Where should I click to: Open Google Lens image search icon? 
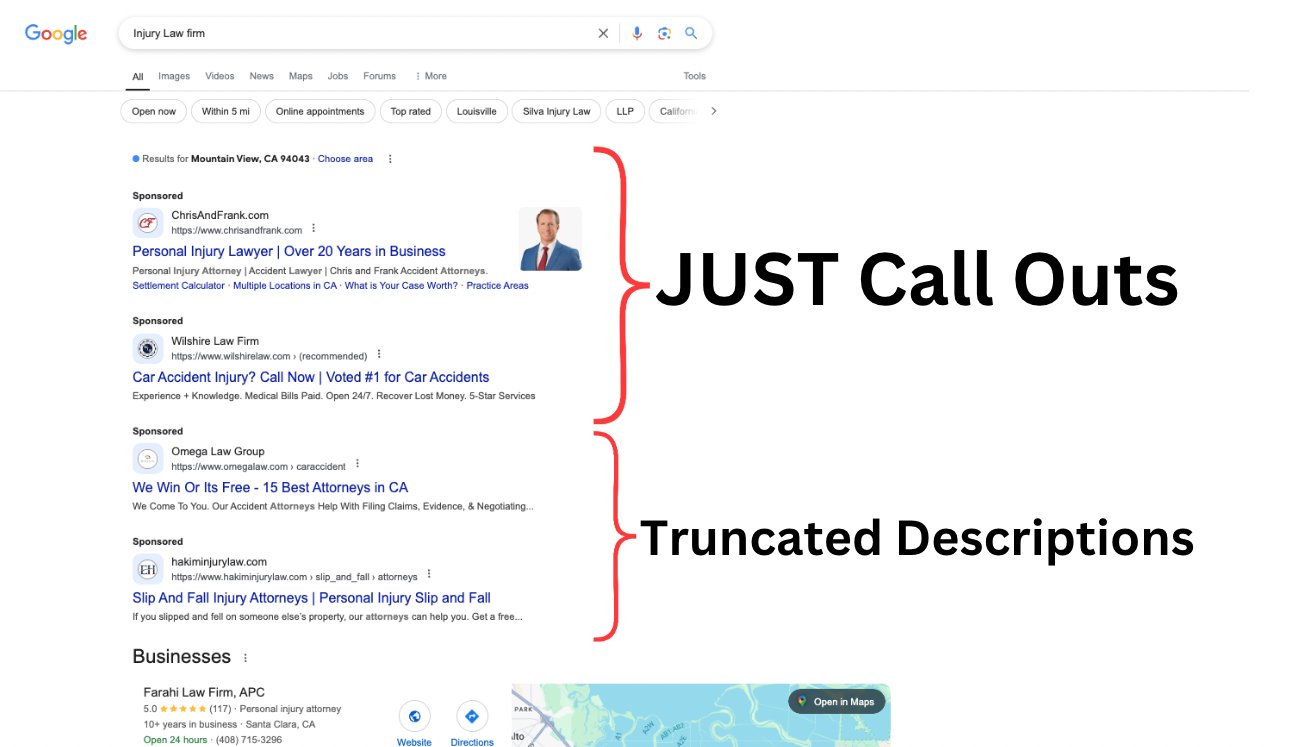click(x=664, y=32)
